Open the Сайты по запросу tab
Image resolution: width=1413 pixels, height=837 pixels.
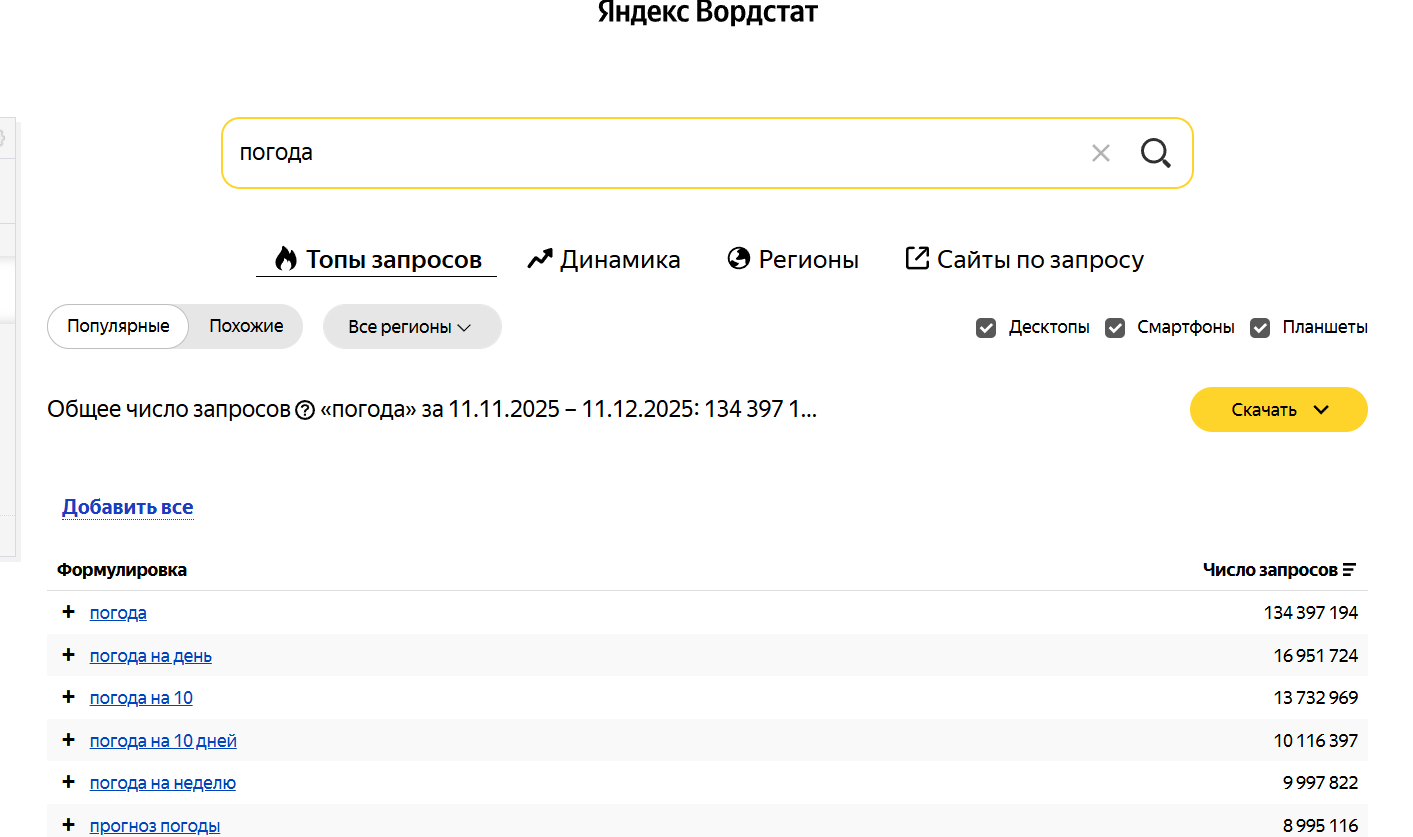pyautogui.click(x=1024, y=260)
